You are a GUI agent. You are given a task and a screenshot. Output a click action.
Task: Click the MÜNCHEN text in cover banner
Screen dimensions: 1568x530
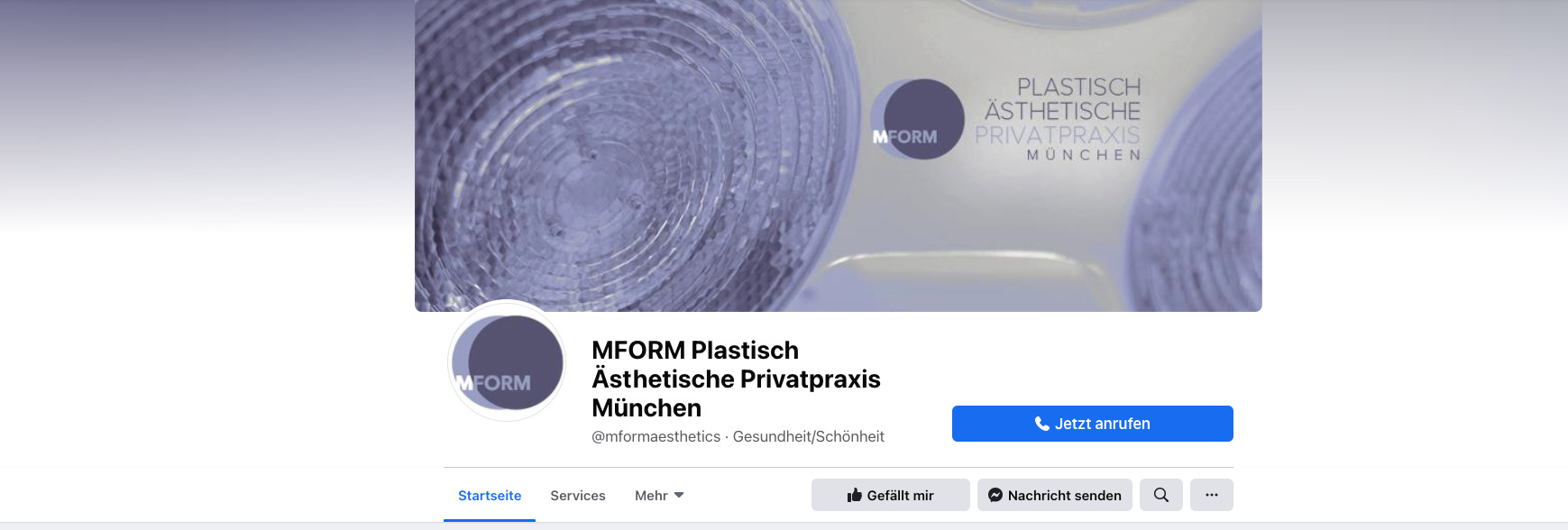click(x=1084, y=155)
